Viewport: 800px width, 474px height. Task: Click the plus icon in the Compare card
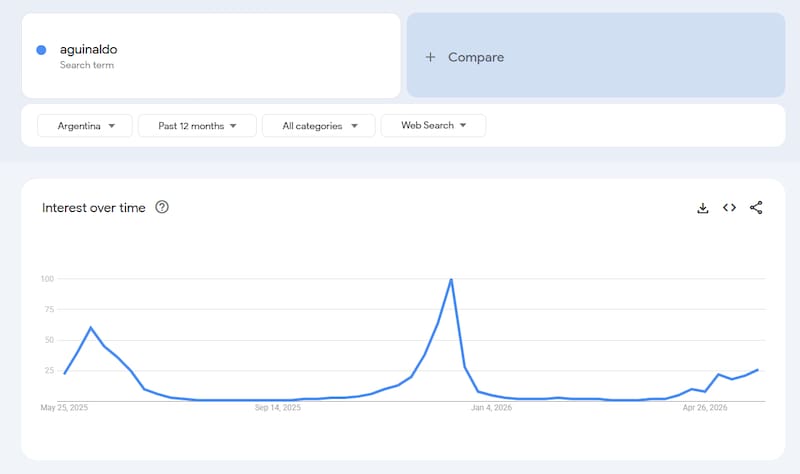(431, 57)
